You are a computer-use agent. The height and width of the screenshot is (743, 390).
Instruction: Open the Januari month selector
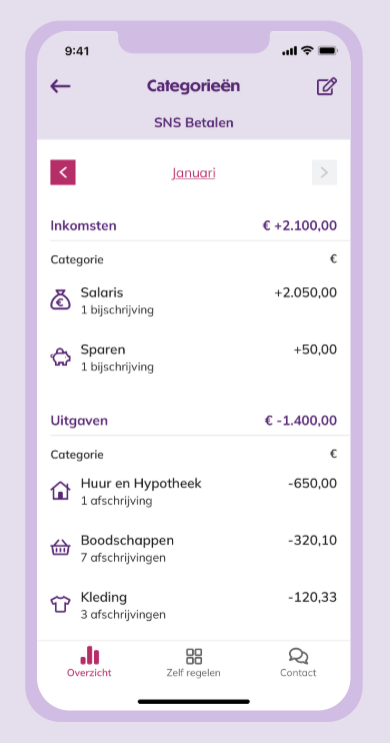(194, 173)
